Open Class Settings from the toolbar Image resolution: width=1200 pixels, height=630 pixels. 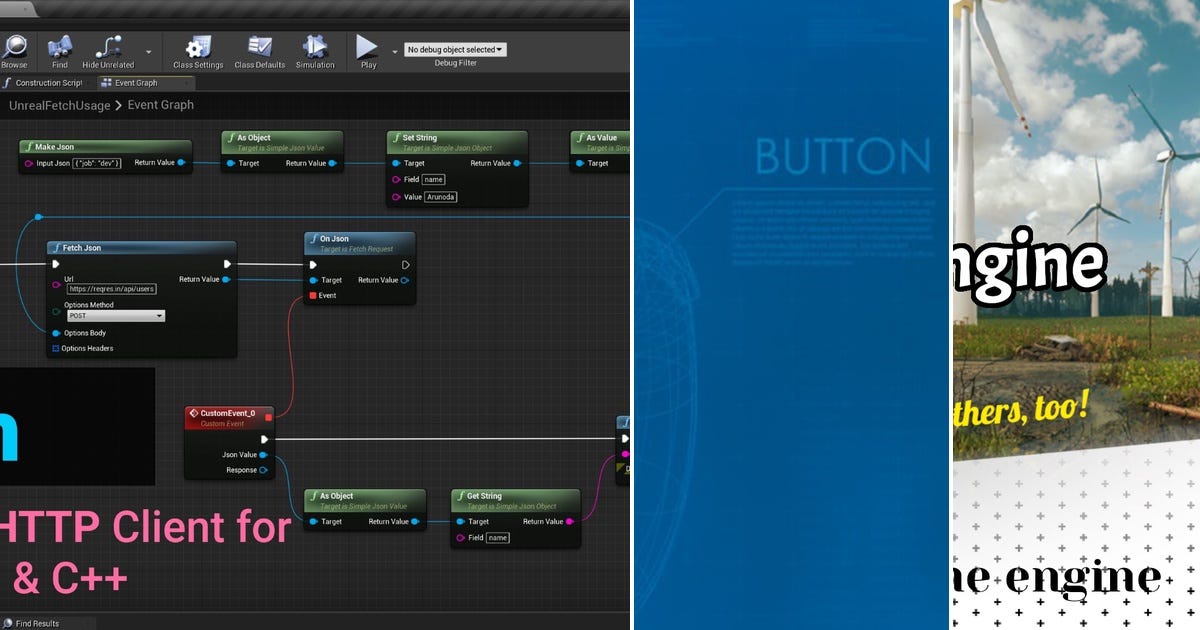pos(196,45)
